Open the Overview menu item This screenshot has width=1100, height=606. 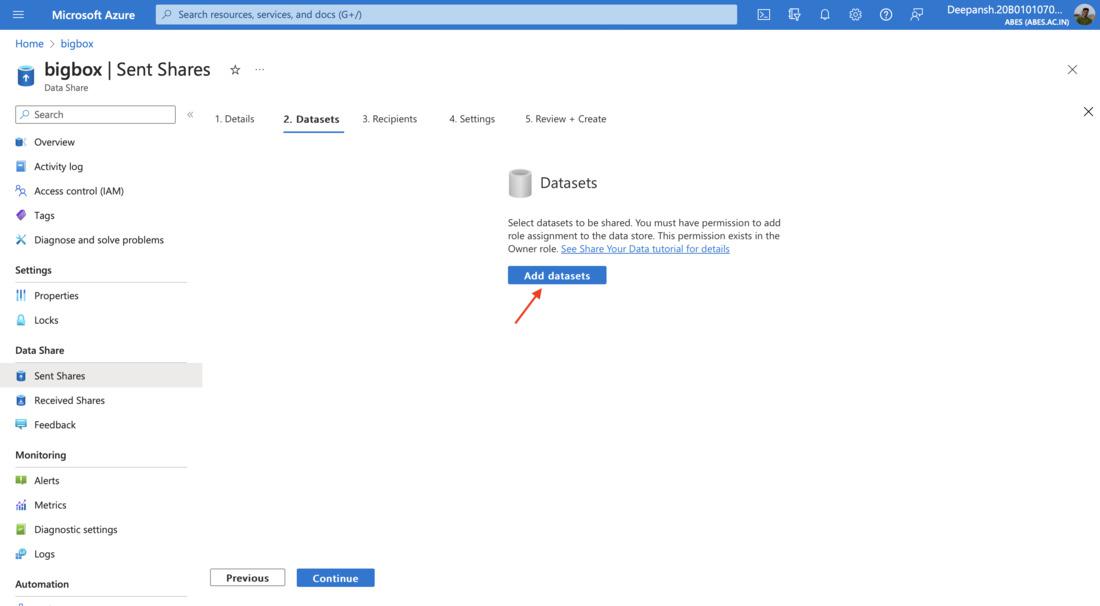point(54,142)
